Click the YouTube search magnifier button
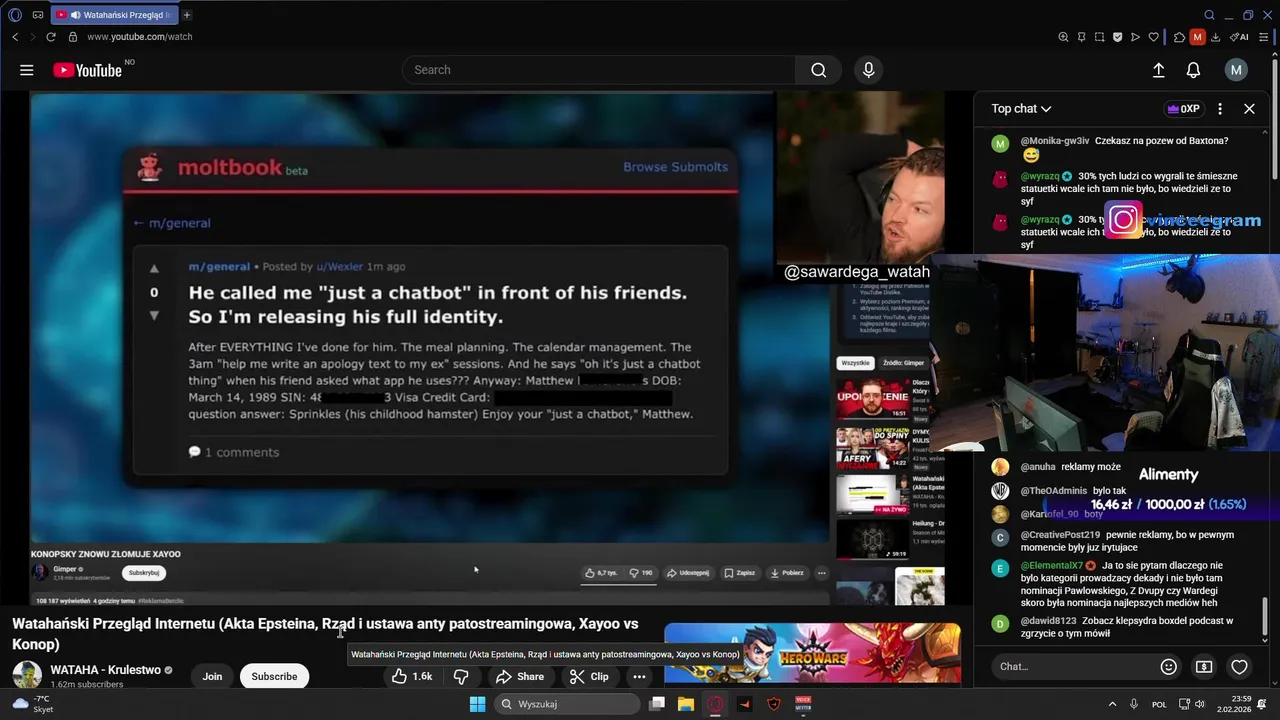This screenshot has width=1280, height=720. point(818,70)
